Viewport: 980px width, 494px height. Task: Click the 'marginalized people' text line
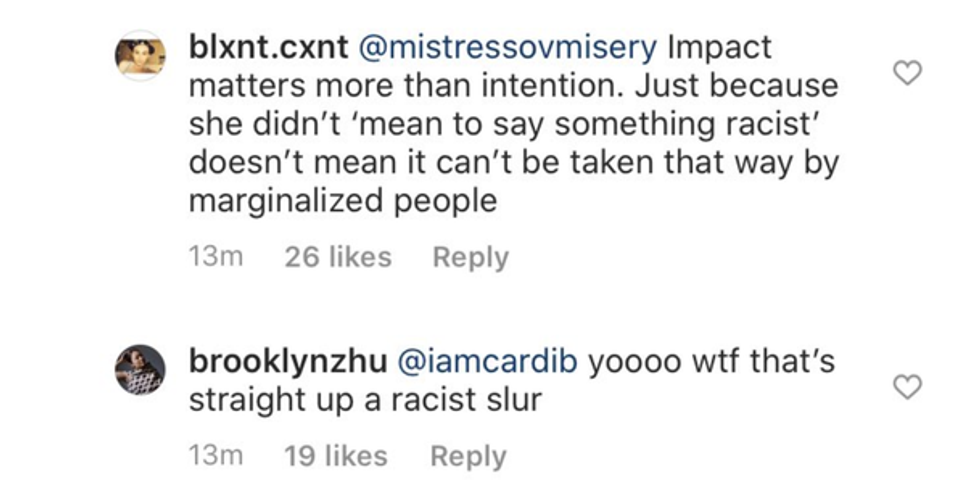point(343,202)
